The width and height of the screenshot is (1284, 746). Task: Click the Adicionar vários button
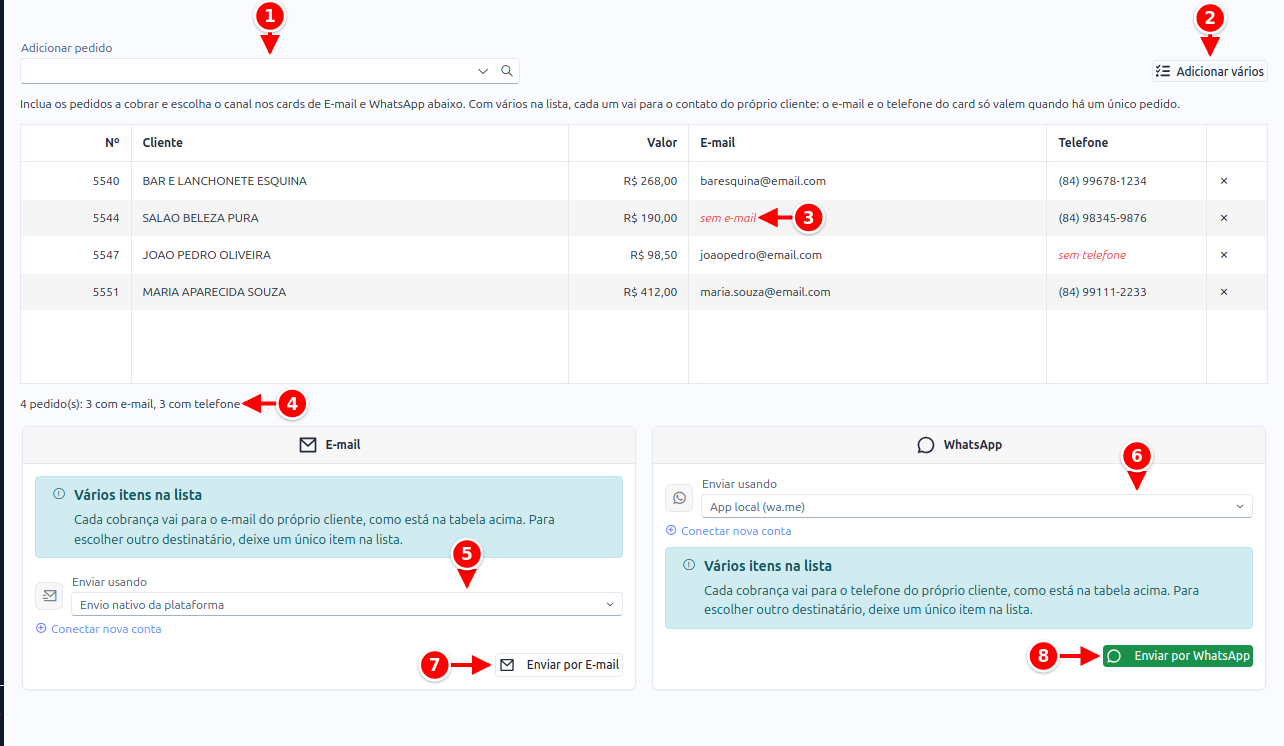tap(1209, 71)
